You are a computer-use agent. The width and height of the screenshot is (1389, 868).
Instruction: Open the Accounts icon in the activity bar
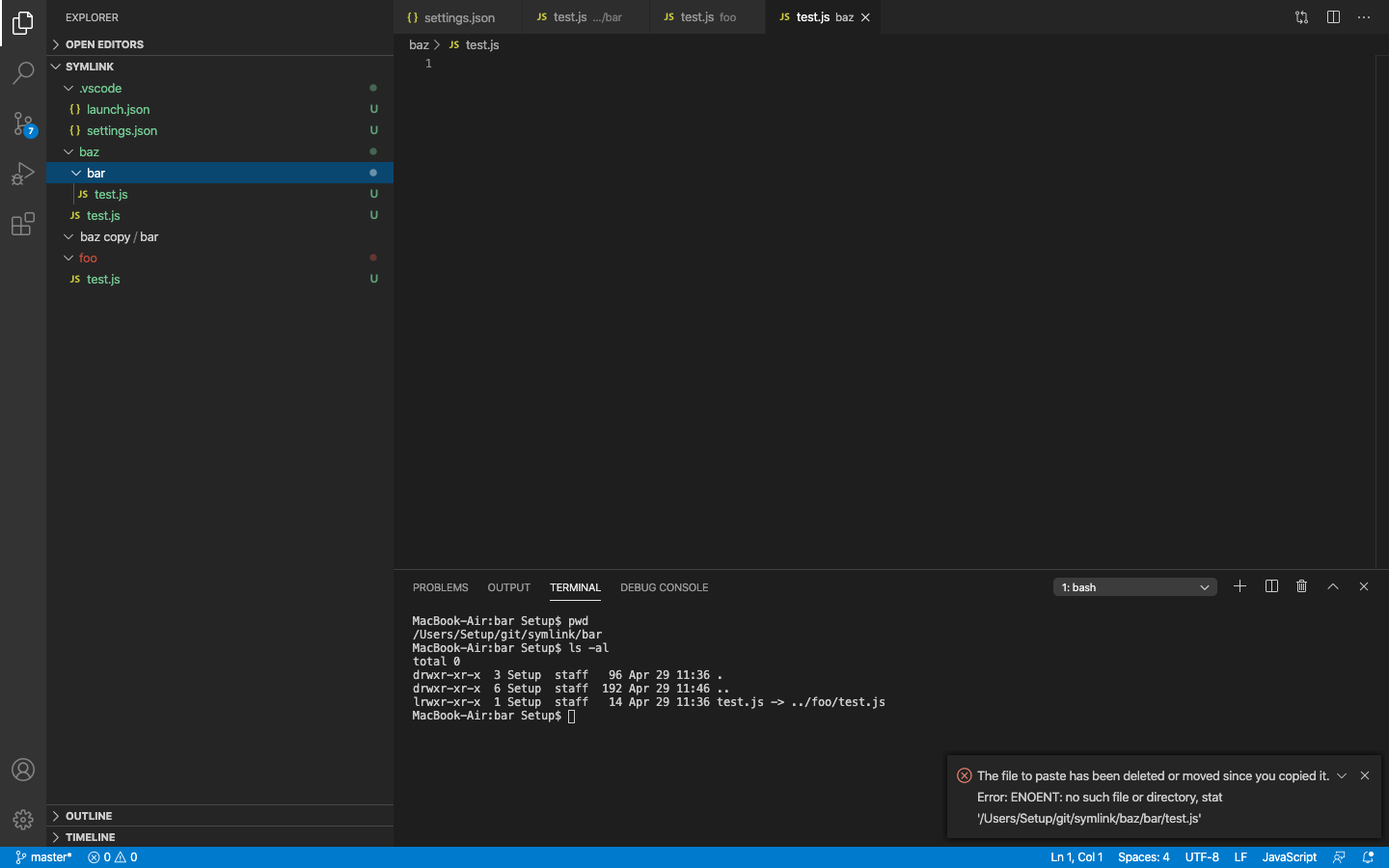pyautogui.click(x=23, y=770)
